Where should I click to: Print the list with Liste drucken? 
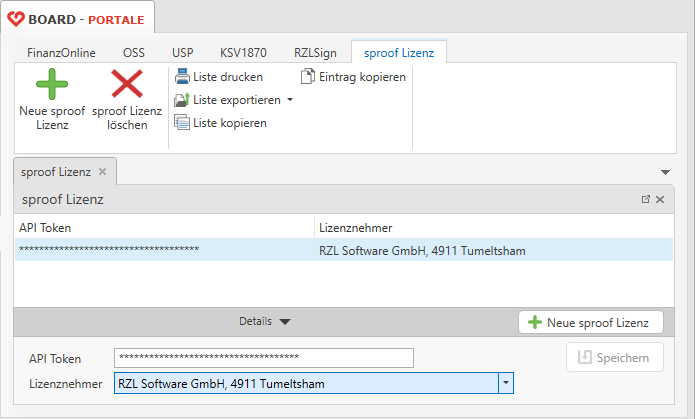(218, 77)
